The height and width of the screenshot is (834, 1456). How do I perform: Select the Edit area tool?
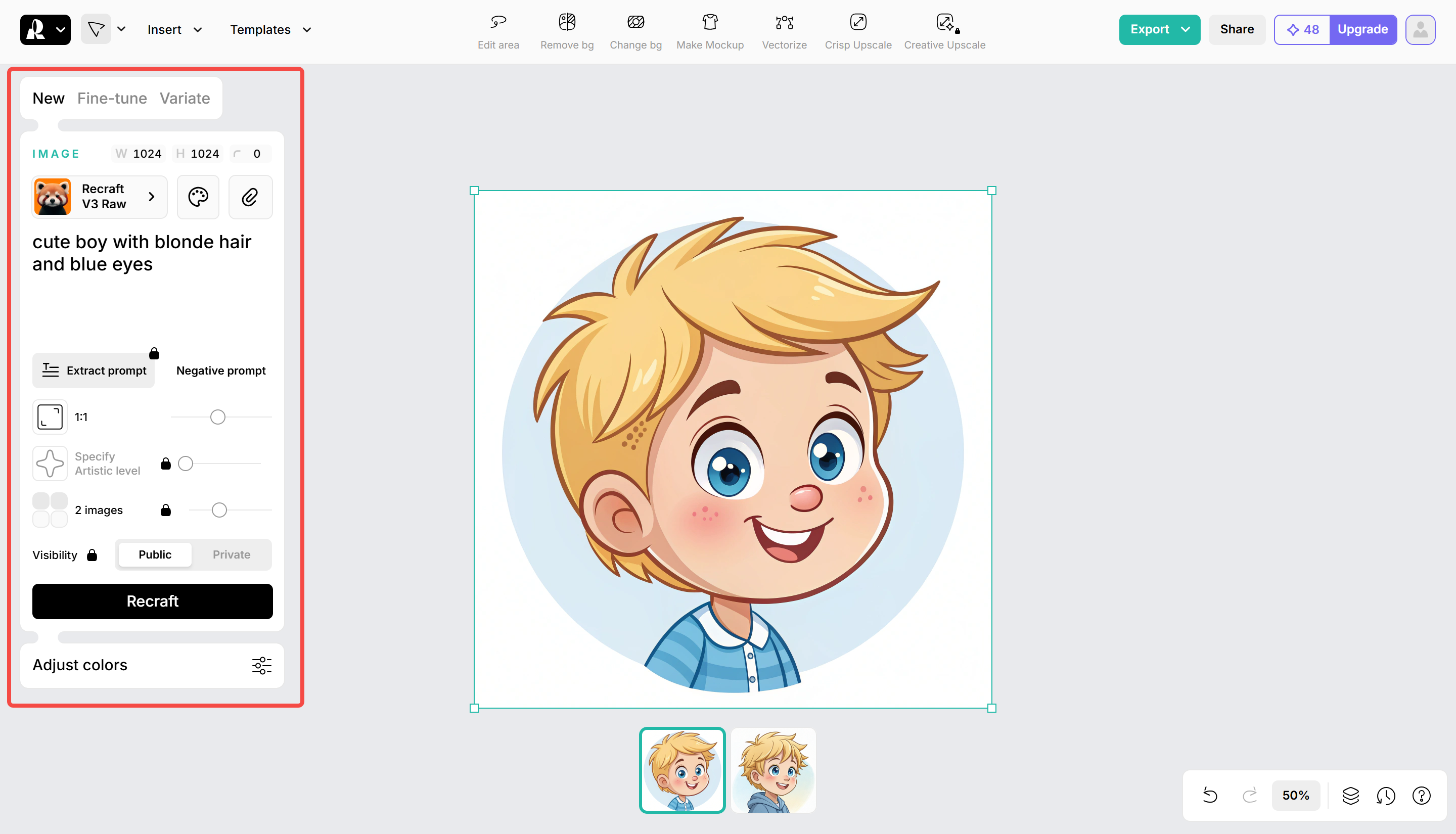(x=498, y=30)
